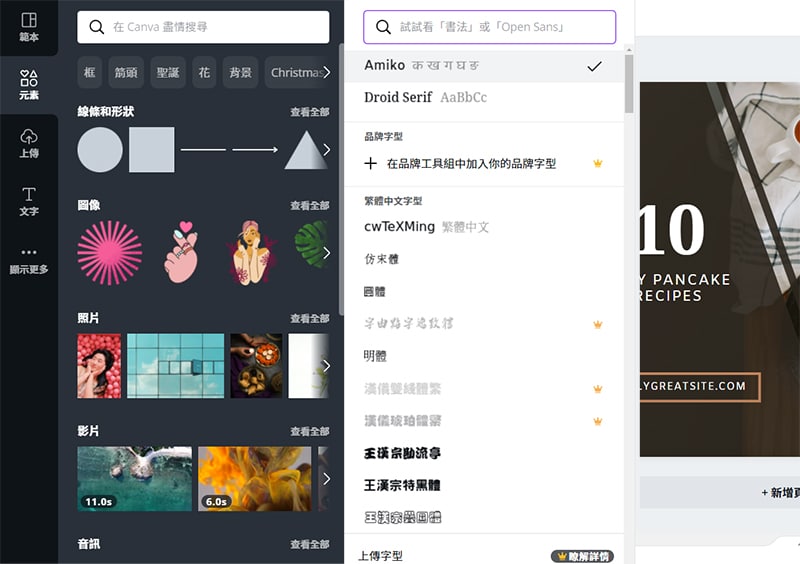This screenshot has height=564, width=800.
Task: Open the 上傳 upload cloud icon
Action: pyautogui.click(x=29, y=143)
